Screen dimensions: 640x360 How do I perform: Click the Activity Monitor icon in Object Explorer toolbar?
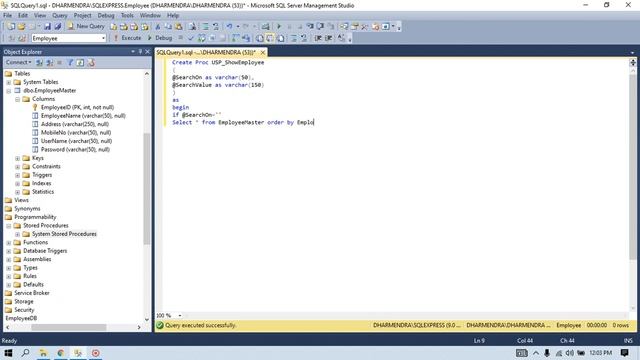click(91, 62)
